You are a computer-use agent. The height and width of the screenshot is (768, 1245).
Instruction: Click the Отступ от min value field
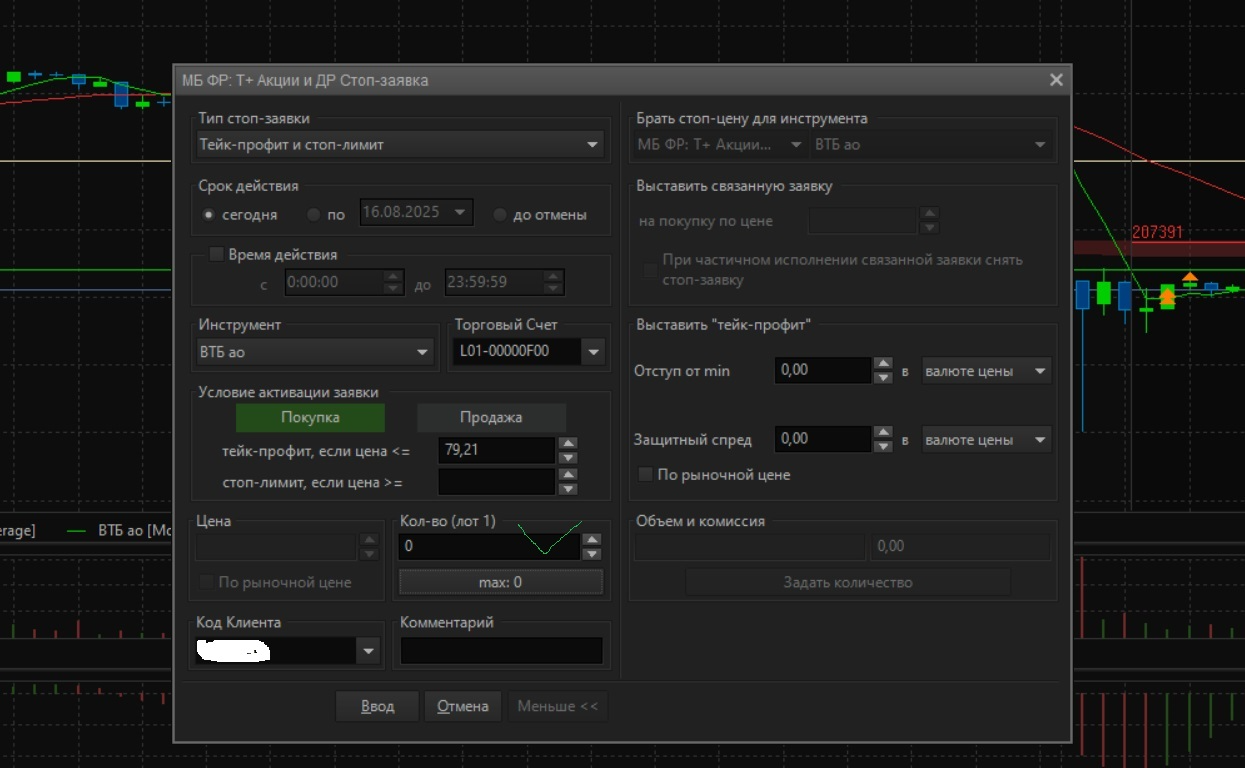pyautogui.click(x=823, y=370)
